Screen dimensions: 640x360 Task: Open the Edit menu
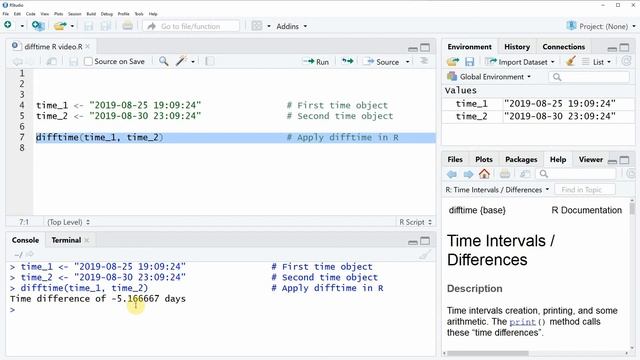(17, 14)
